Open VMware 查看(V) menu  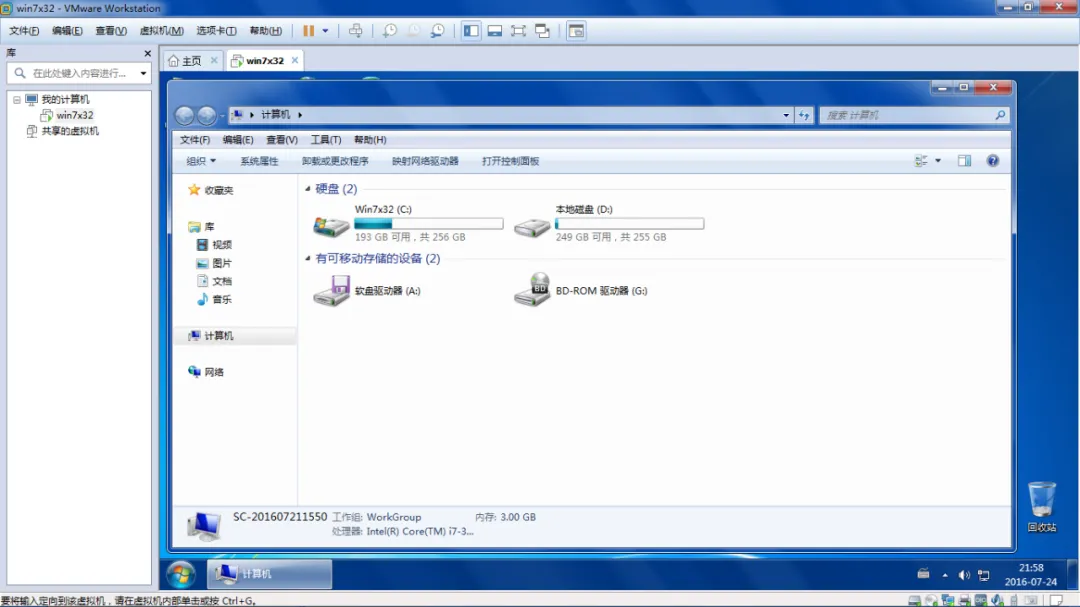click(x=110, y=31)
